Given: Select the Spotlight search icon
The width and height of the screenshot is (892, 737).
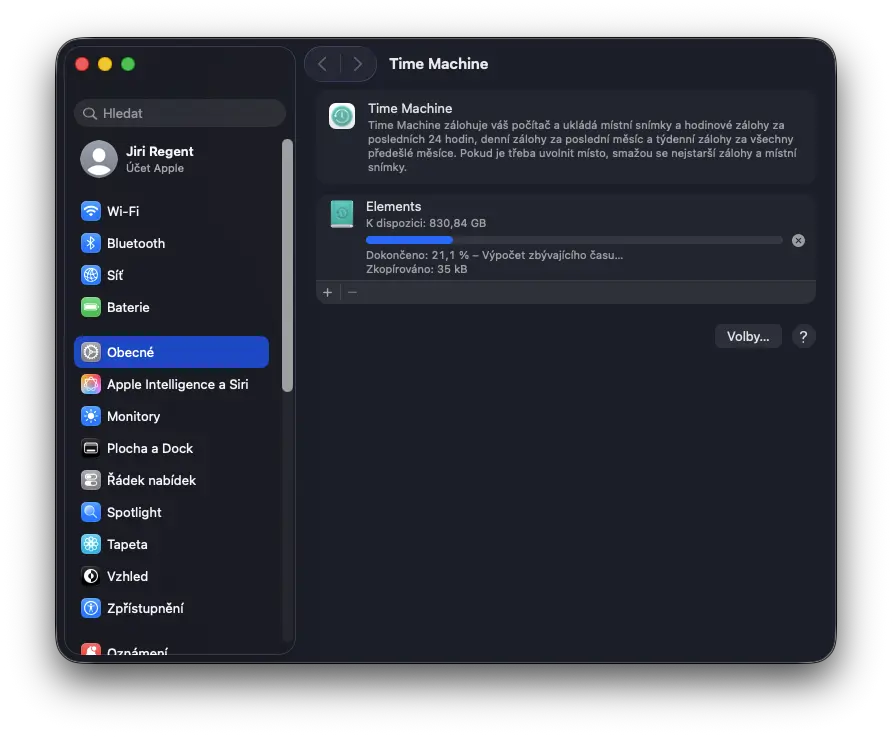Looking at the screenshot, I should click(x=91, y=512).
